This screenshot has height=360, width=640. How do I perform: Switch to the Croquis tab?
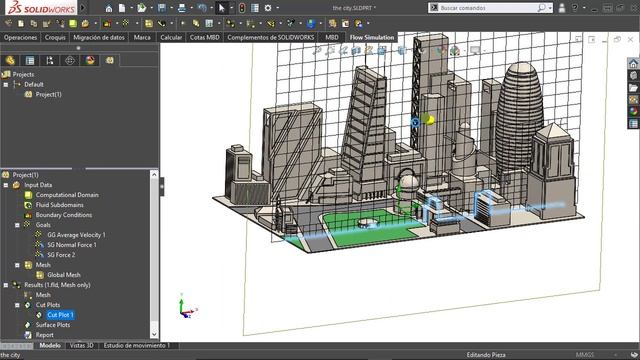pos(55,38)
